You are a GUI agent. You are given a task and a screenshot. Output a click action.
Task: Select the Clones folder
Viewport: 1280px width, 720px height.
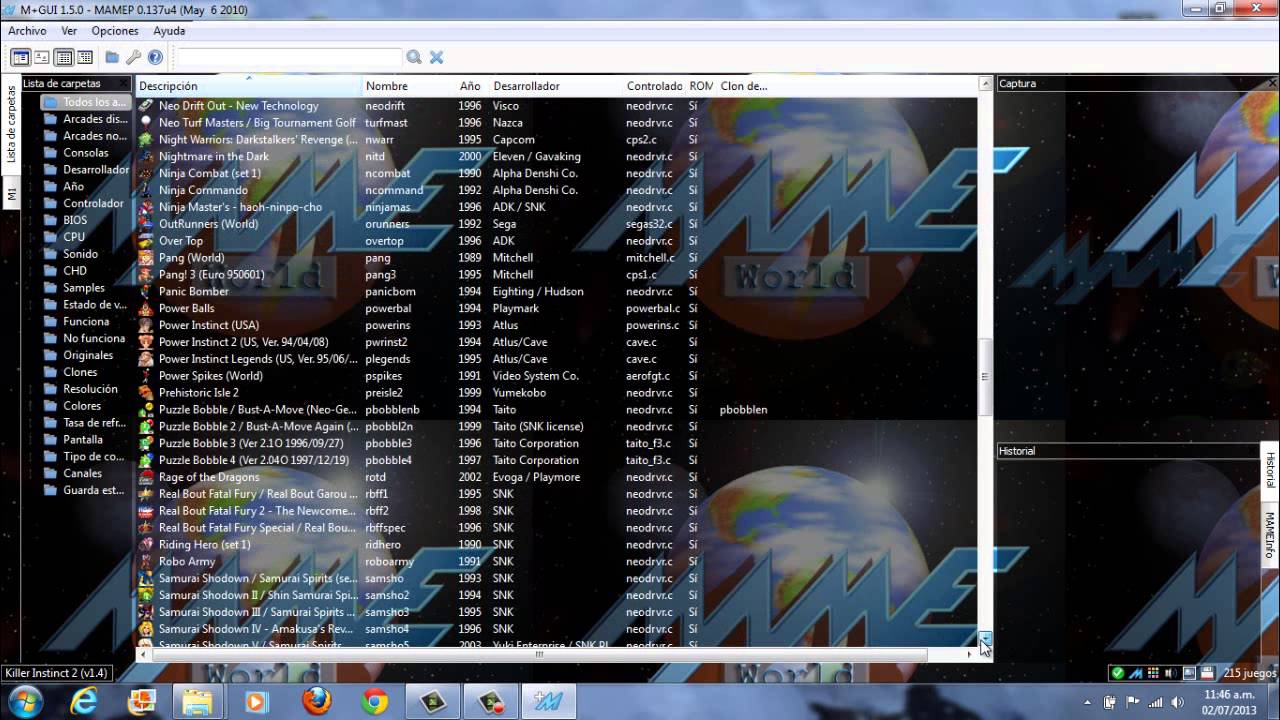(70, 372)
